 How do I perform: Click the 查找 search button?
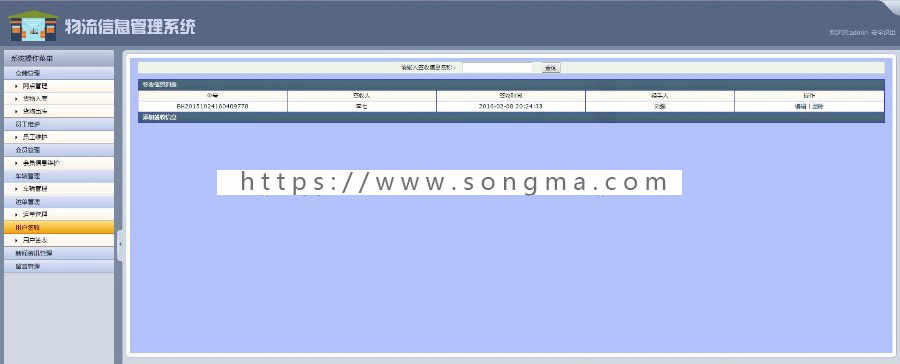coord(551,68)
